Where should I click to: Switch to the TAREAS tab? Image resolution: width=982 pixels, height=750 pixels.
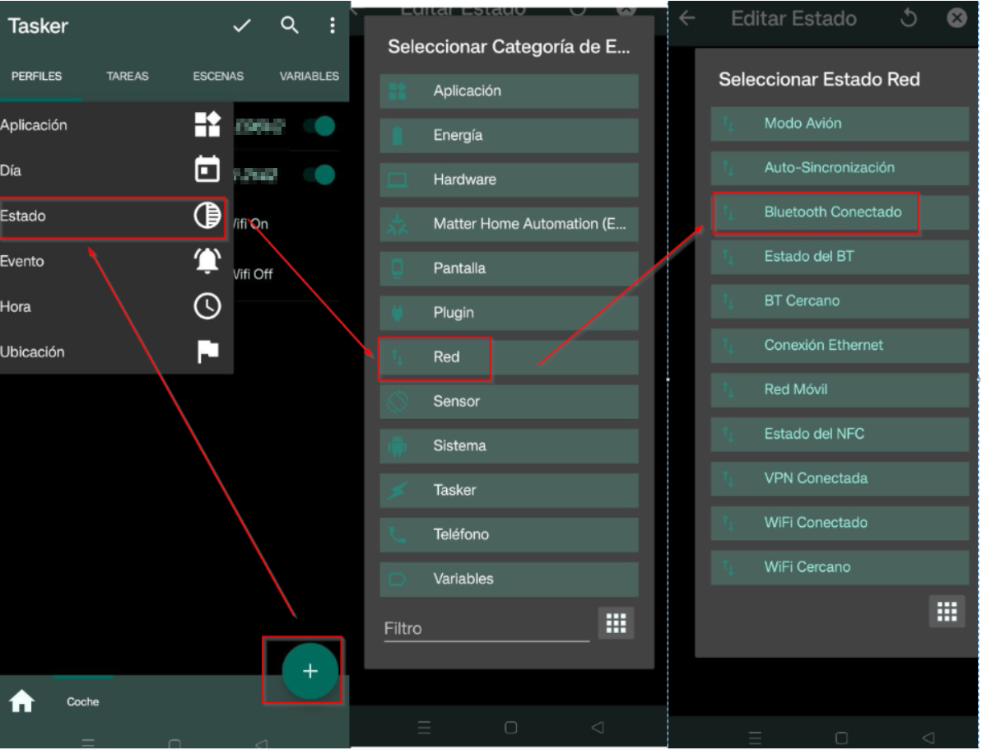(x=127, y=76)
